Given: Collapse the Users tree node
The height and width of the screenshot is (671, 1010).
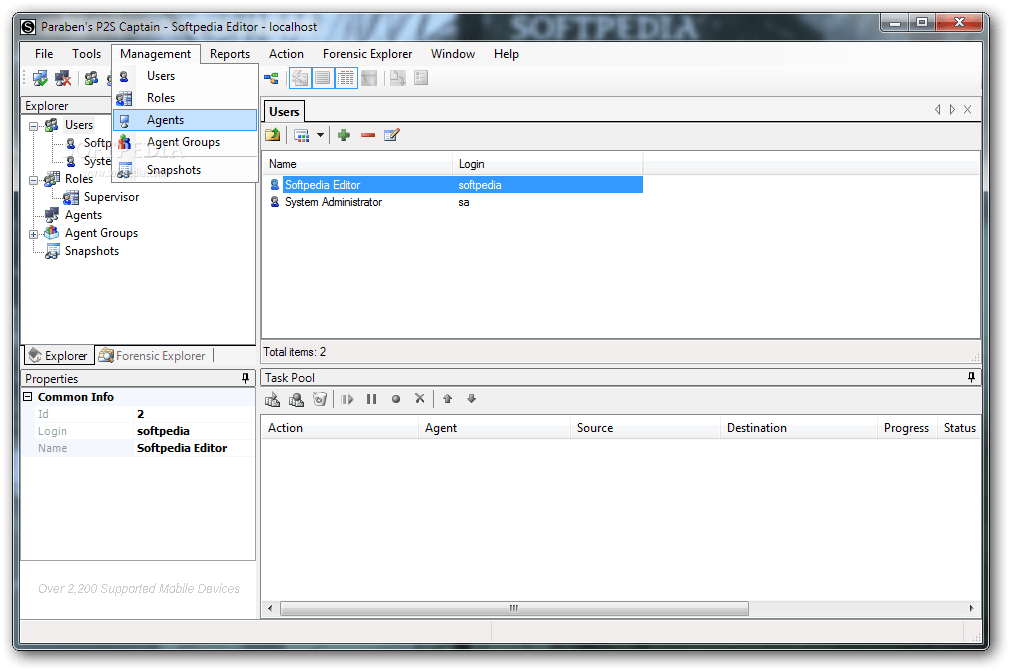Looking at the screenshot, I should (33, 126).
